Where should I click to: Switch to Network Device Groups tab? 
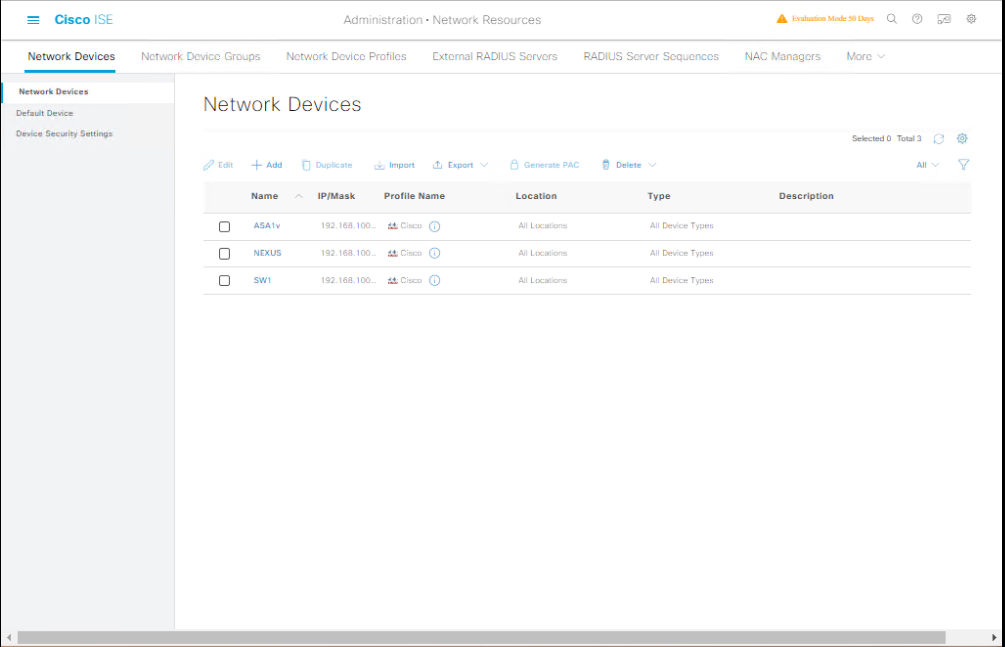[201, 56]
